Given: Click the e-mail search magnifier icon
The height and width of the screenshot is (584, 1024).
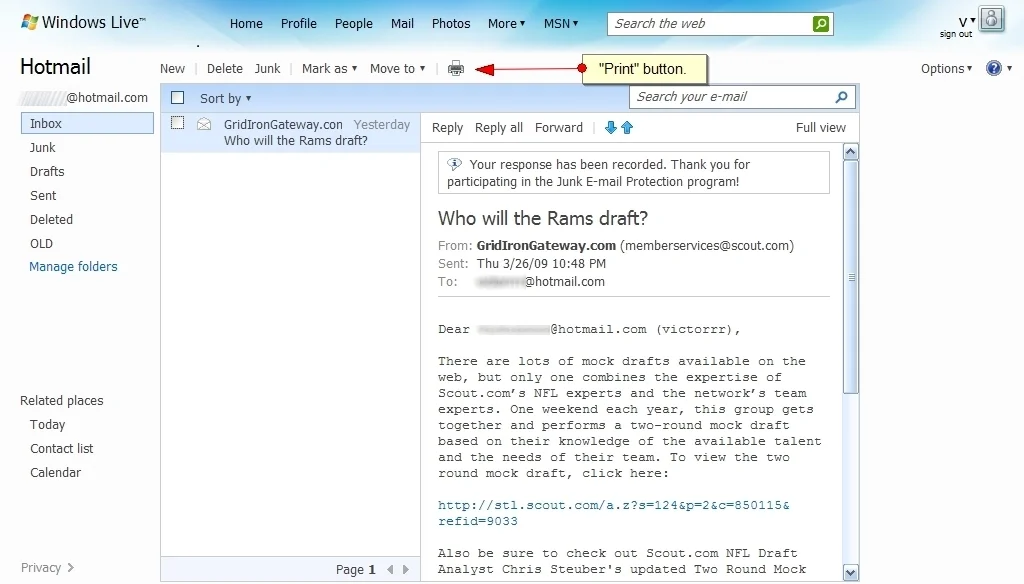Looking at the screenshot, I should point(841,97).
